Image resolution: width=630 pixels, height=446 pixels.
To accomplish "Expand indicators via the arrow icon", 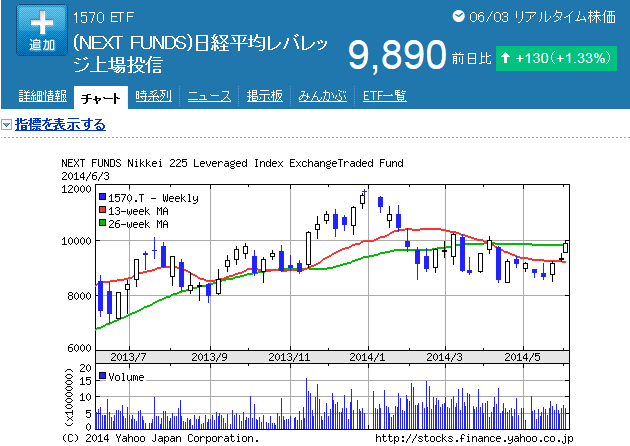I will (x=6, y=125).
